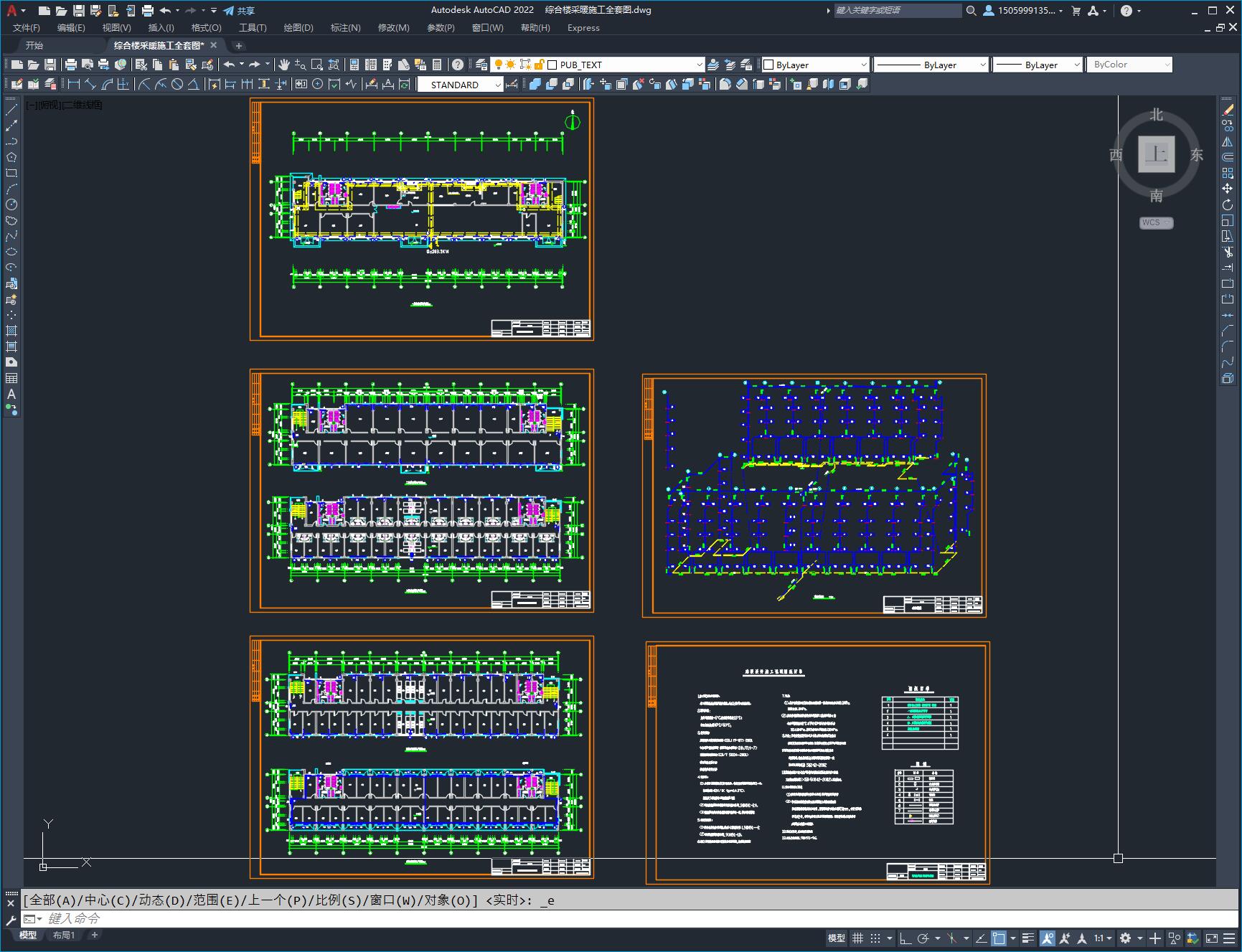
Task: Click the Multiline Text A tool
Action: pos(11,394)
